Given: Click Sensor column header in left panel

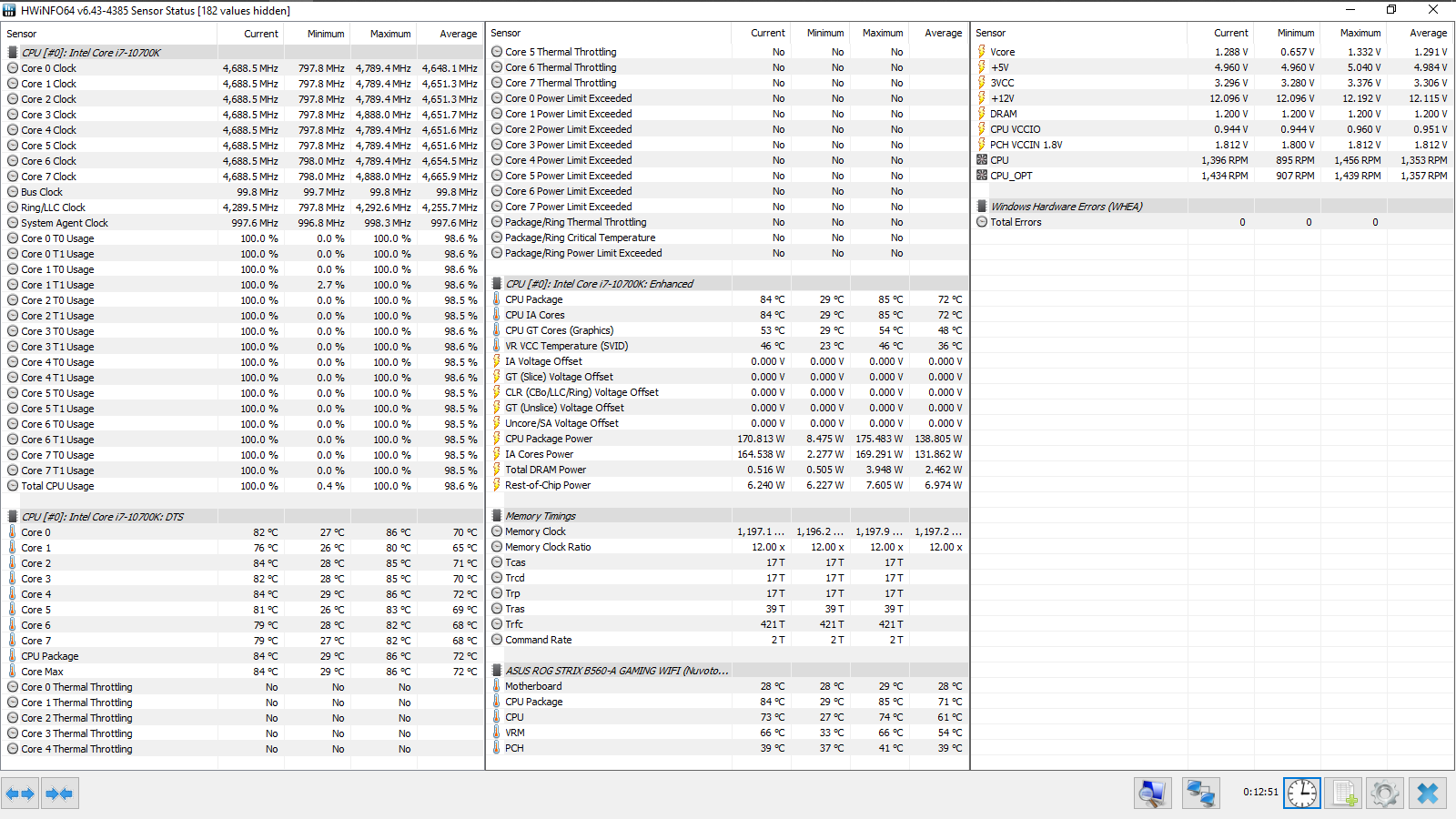Looking at the screenshot, I should coord(109,34).
